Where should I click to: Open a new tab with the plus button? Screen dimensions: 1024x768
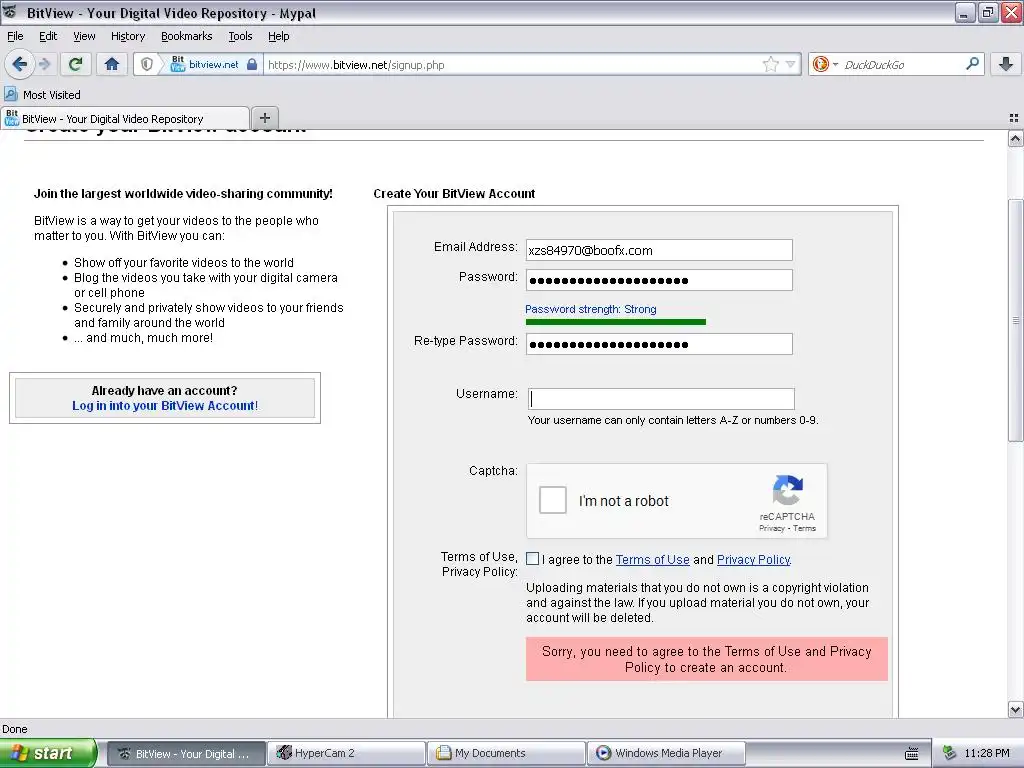pyautogui.click(x=264, y=118)
